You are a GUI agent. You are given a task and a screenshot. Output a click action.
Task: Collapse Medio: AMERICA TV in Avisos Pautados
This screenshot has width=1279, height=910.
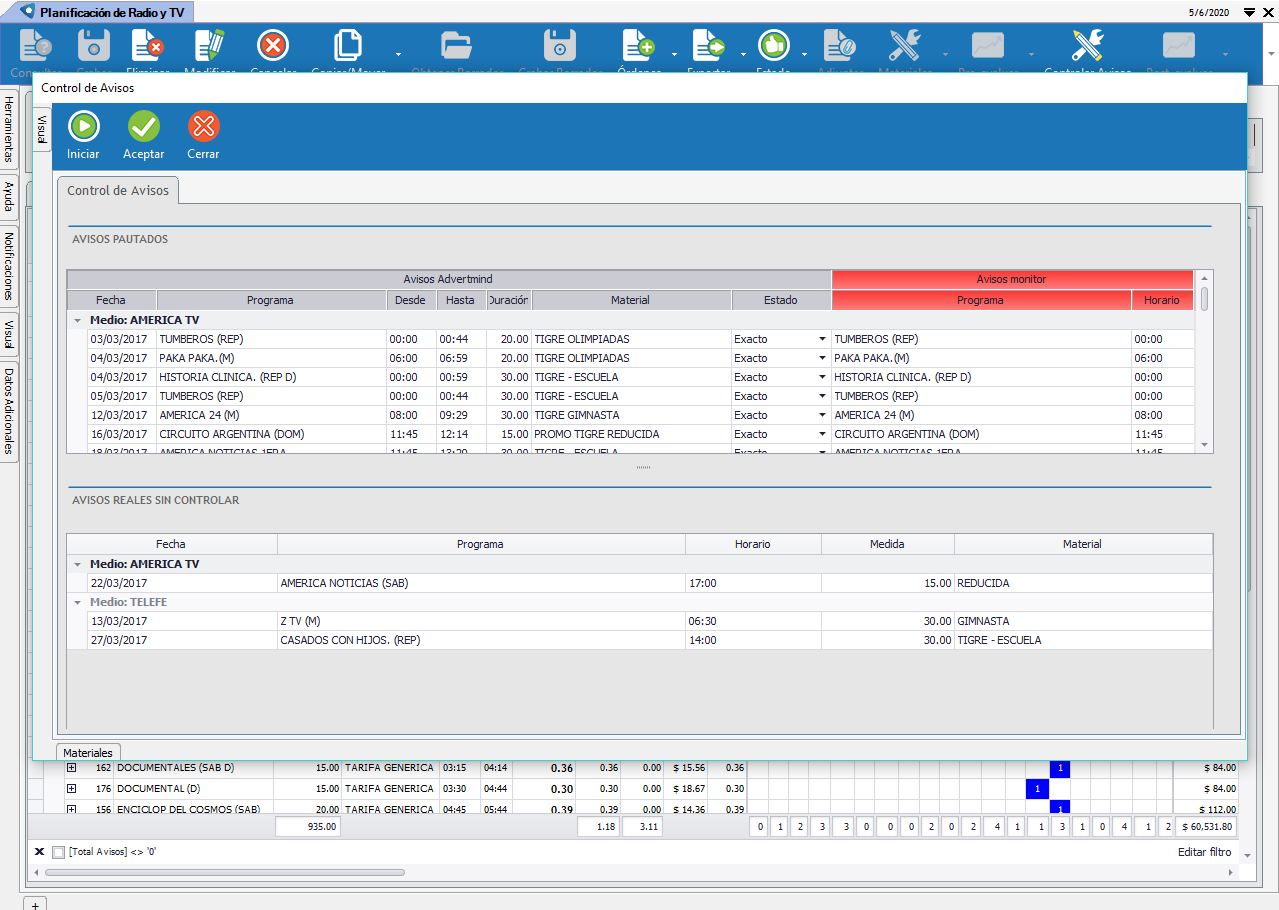[x=77, y=320]
